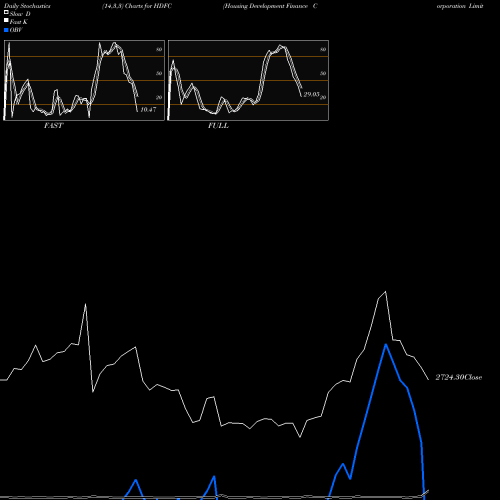Click the 80 level label in FAST chart

(x=159, y=49)
